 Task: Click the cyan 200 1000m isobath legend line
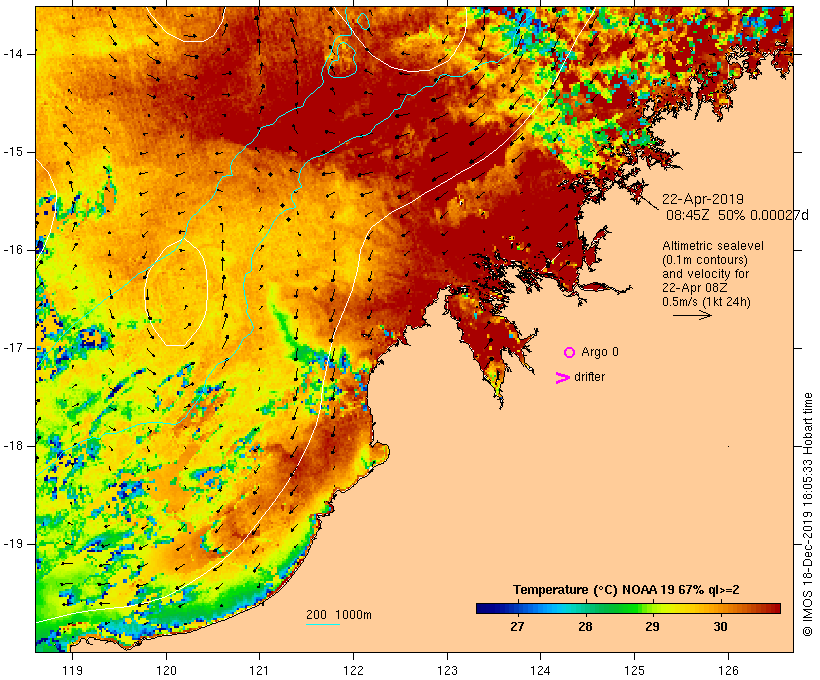pyautogui.click(x=323, y=624)
